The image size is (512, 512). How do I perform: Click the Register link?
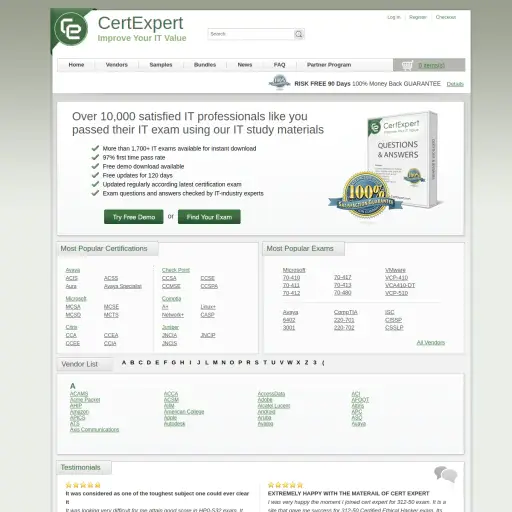coord(418,17)
